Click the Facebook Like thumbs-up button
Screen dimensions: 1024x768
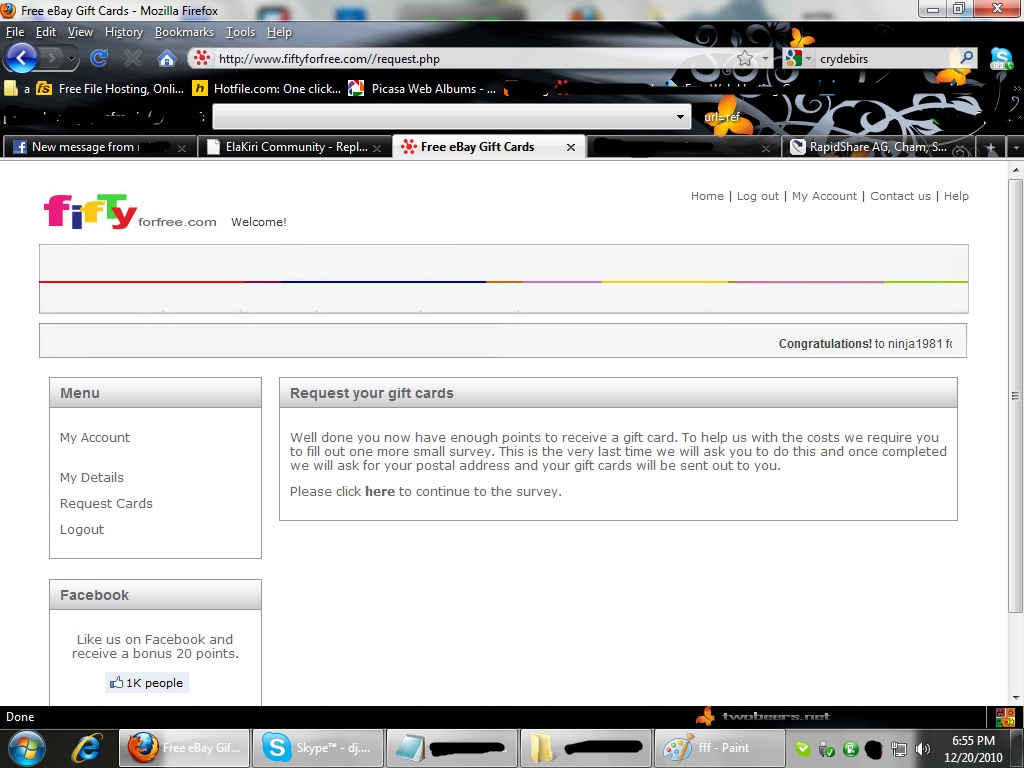pyautogui.click(x=147, y=682)
